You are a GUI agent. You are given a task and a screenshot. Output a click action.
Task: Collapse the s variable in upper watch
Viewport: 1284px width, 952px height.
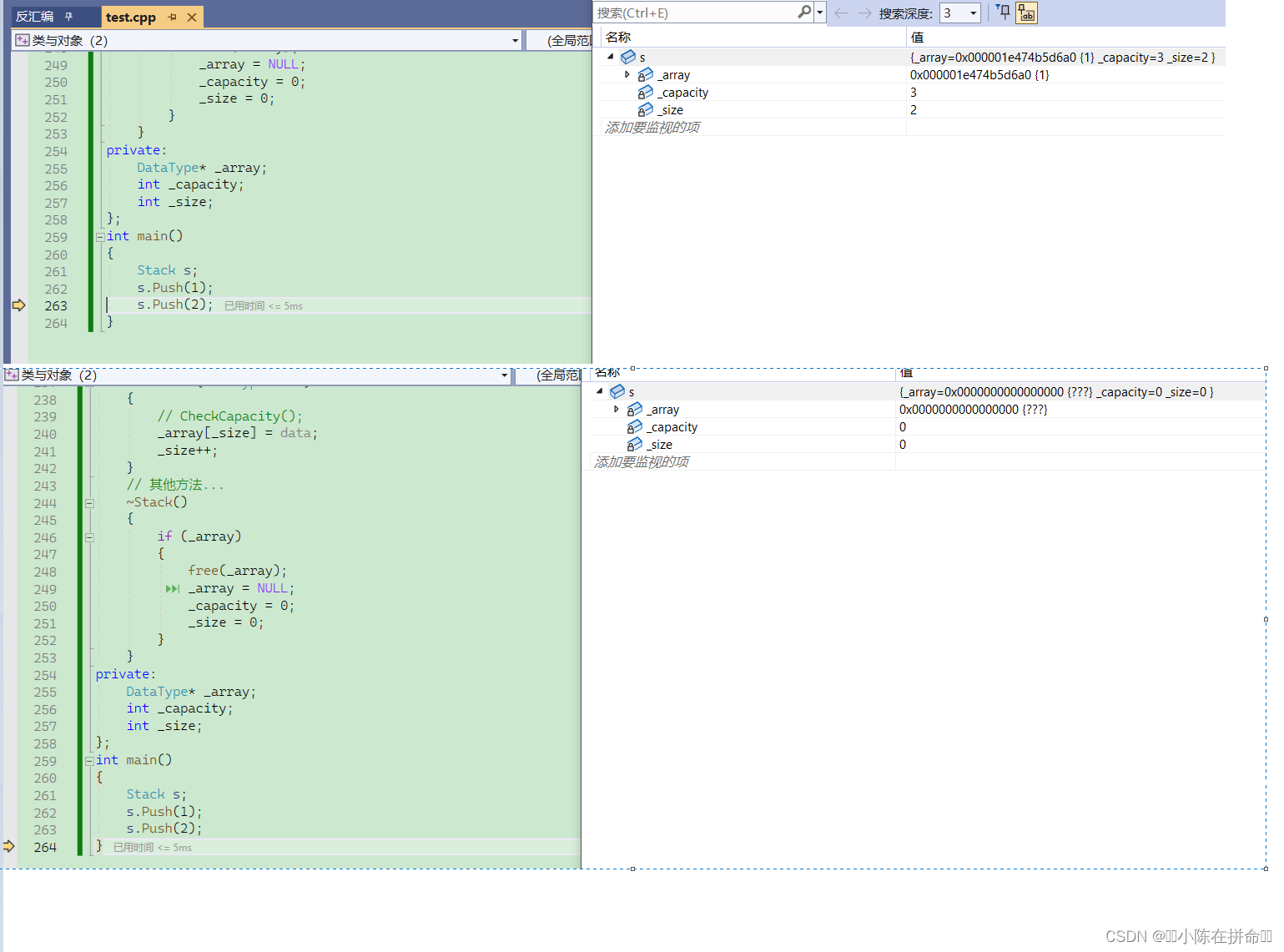(x=611, y=57)
